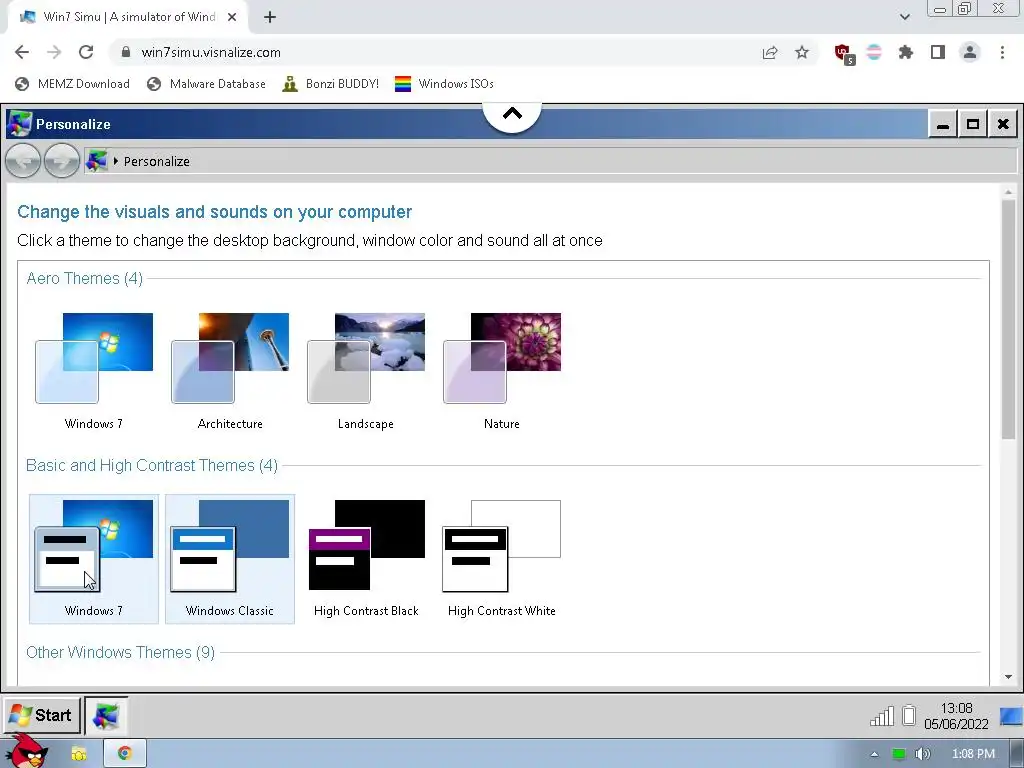Viewport: 1024px width, 768px height.
Task: Reload the Win7 Simu page
Action: coord(86,52)
